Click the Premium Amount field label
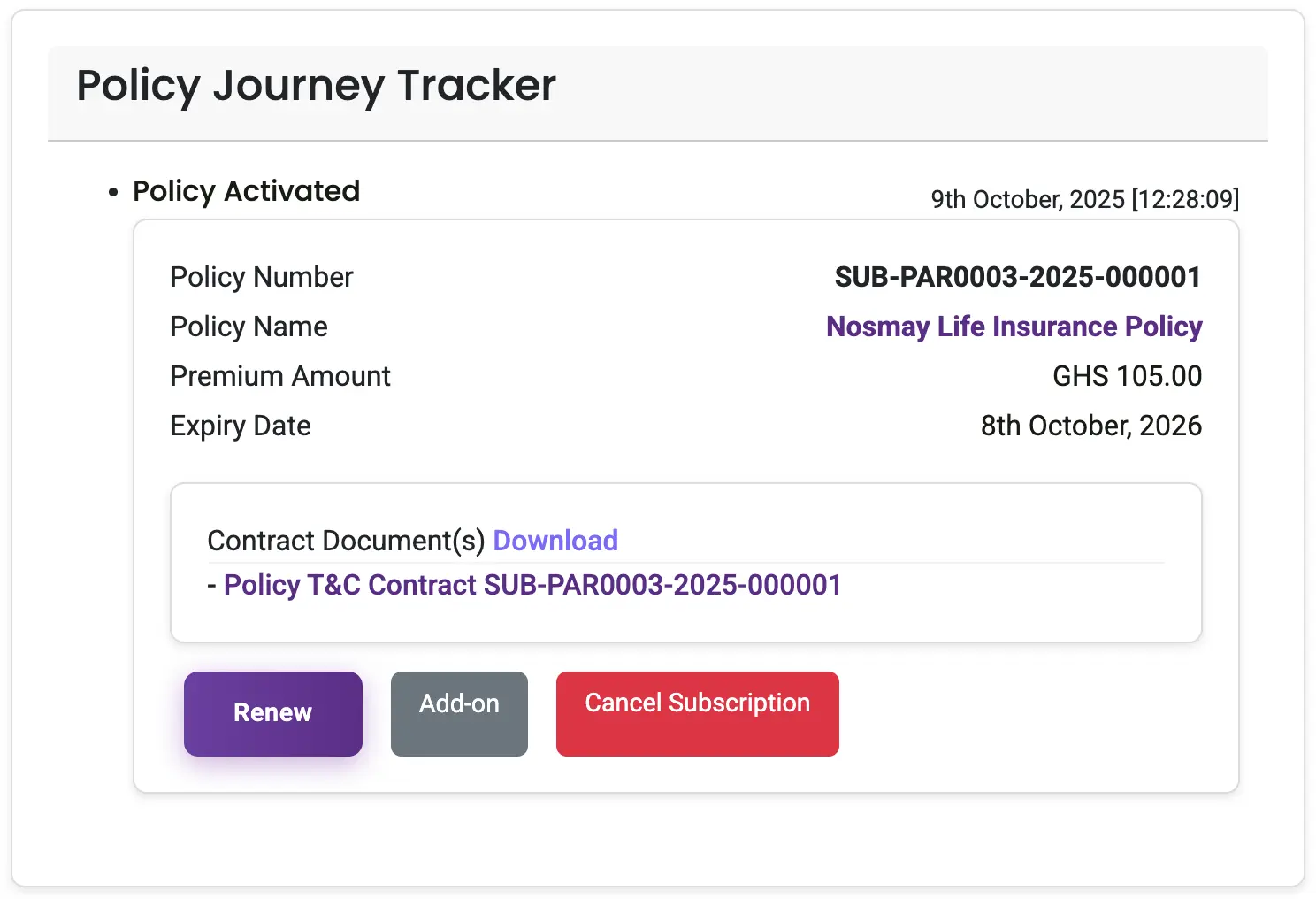Screen dimensions: 1316x899 [279, 376]
